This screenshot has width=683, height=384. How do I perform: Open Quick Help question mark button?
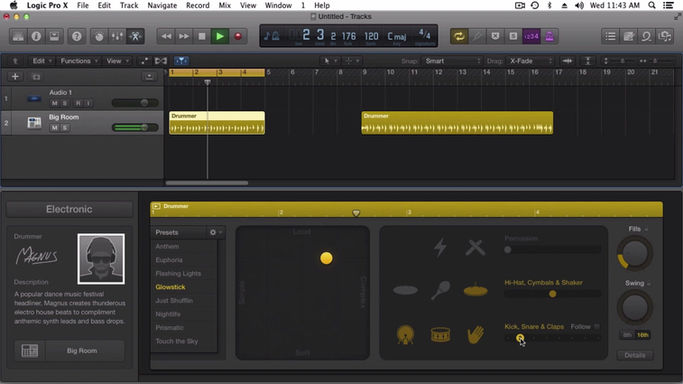77,36
